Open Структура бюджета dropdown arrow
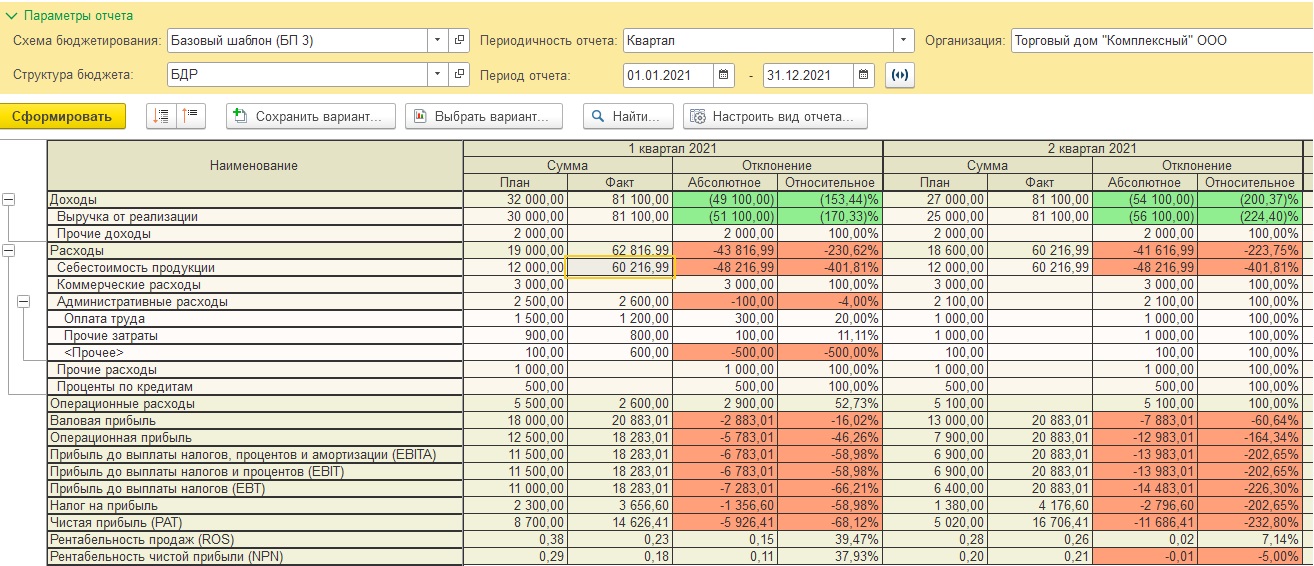1314x566 pixels. tap(439, 75)
